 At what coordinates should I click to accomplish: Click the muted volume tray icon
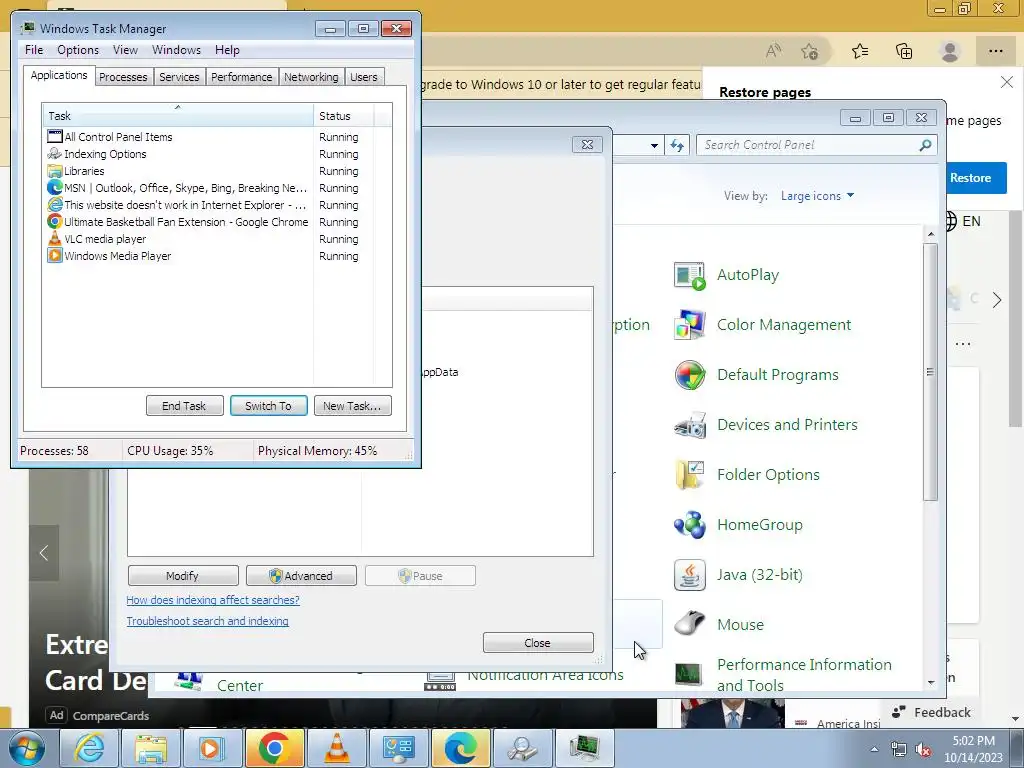(x=923, y=749)
